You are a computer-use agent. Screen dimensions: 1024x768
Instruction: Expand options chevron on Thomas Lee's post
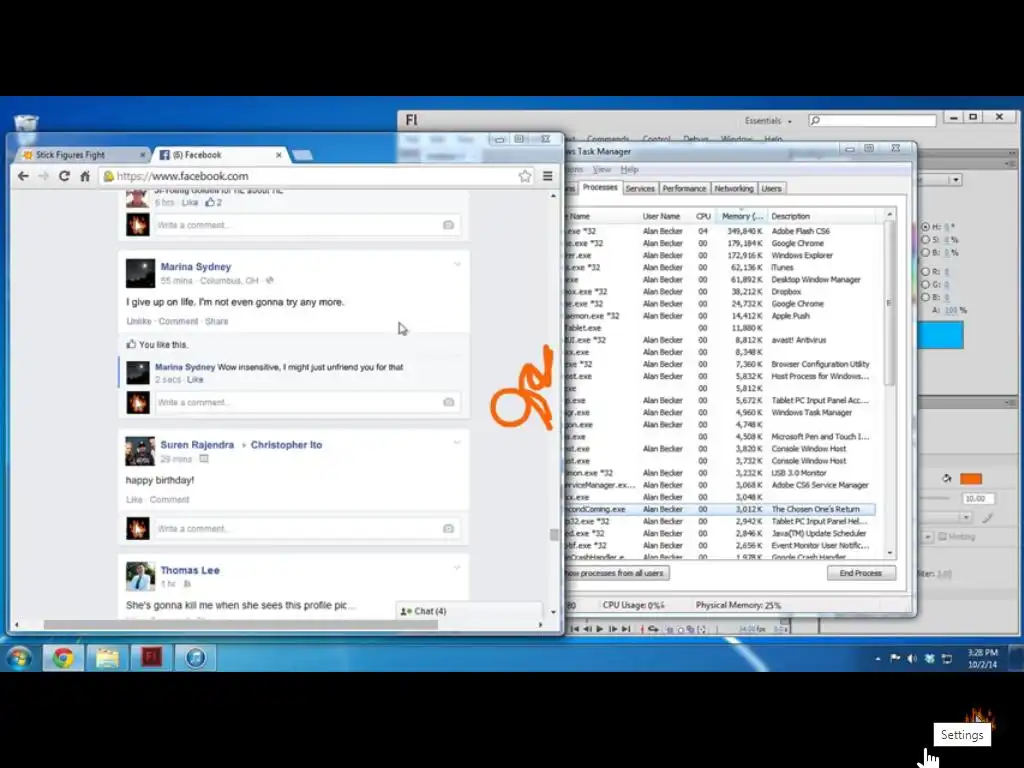pos(457,568)
